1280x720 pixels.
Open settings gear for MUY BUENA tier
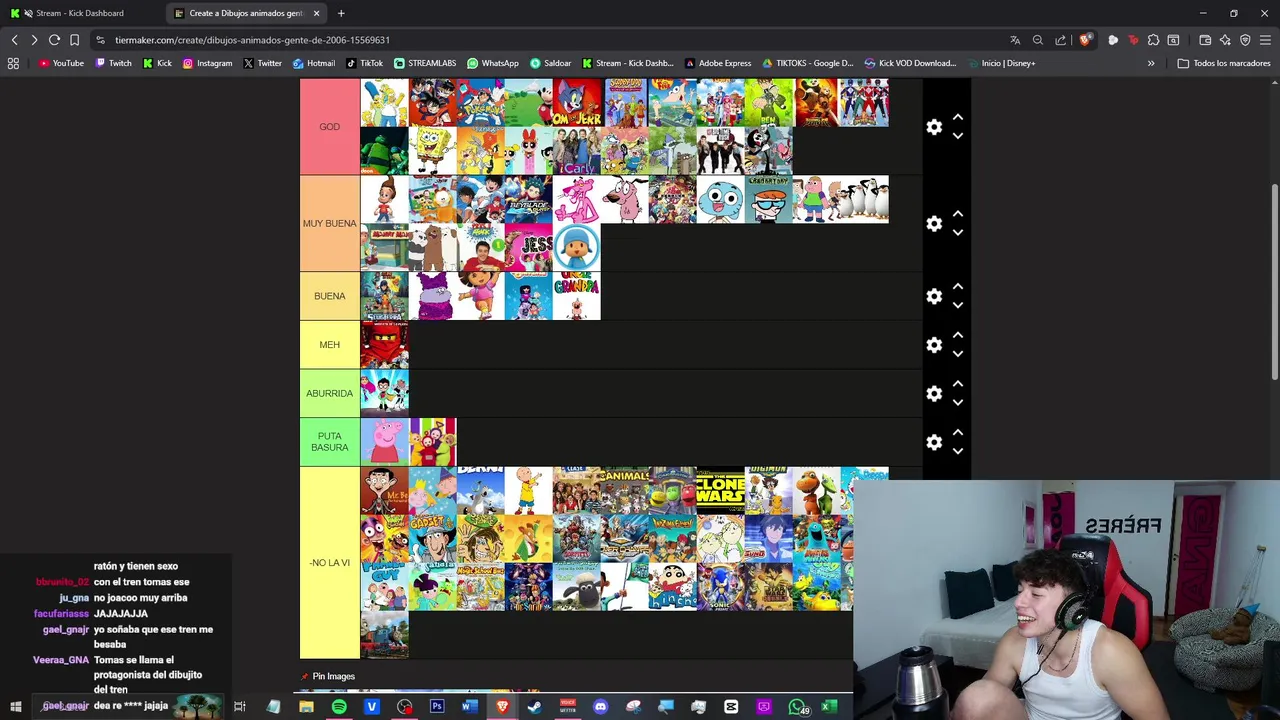tap(934, 224)
